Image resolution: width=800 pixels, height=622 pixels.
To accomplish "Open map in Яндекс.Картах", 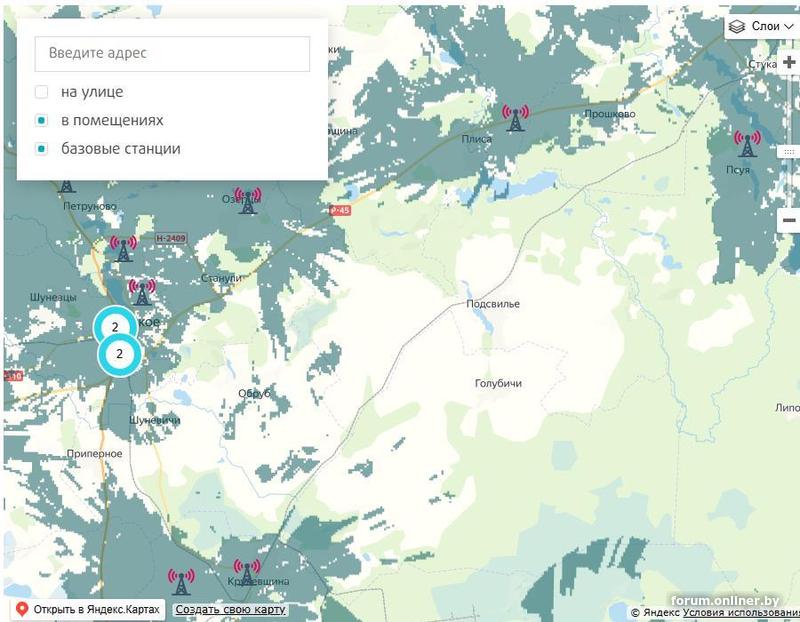I will [x=88, y=609].
